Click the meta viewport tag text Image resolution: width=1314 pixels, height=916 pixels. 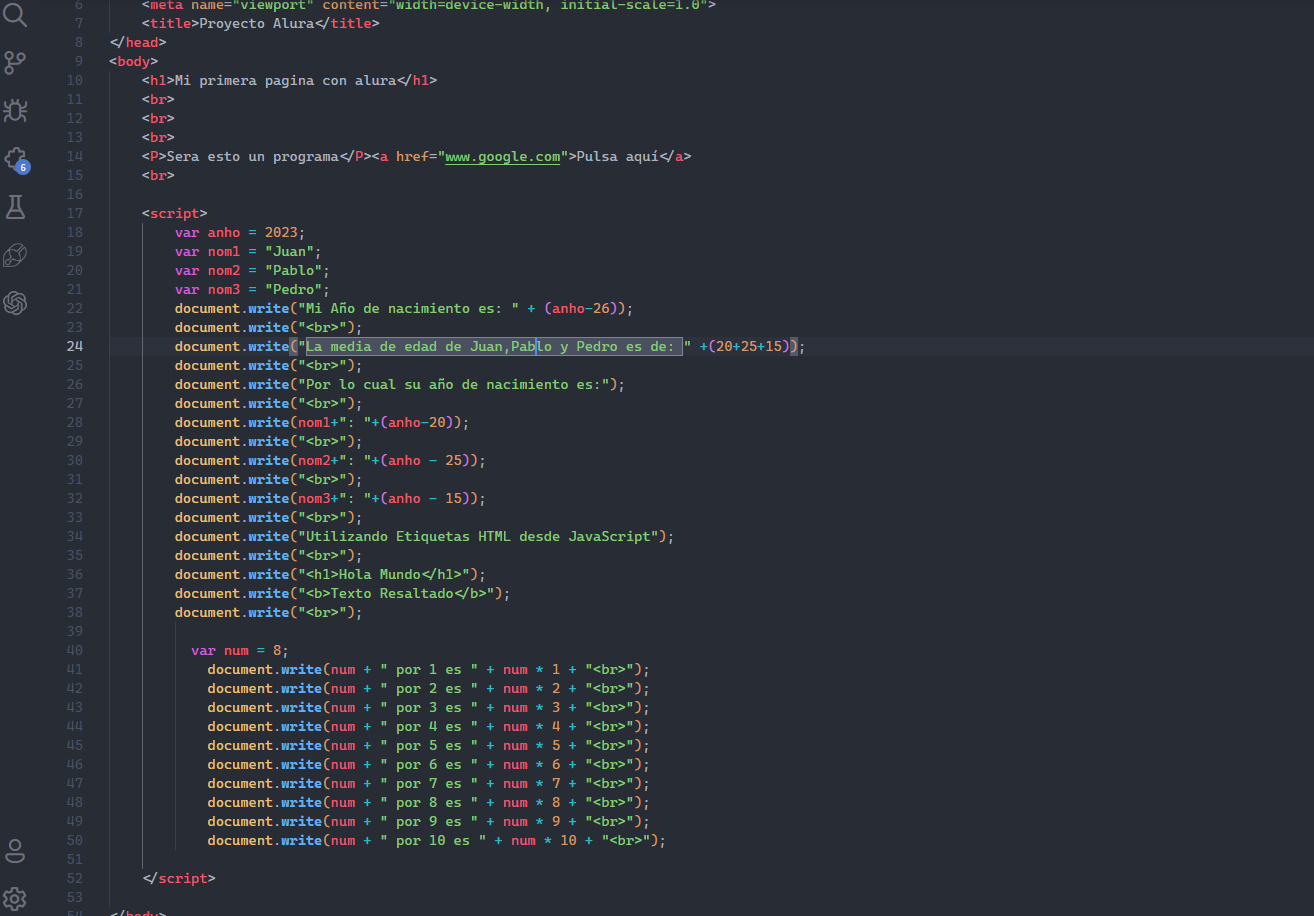429,5
